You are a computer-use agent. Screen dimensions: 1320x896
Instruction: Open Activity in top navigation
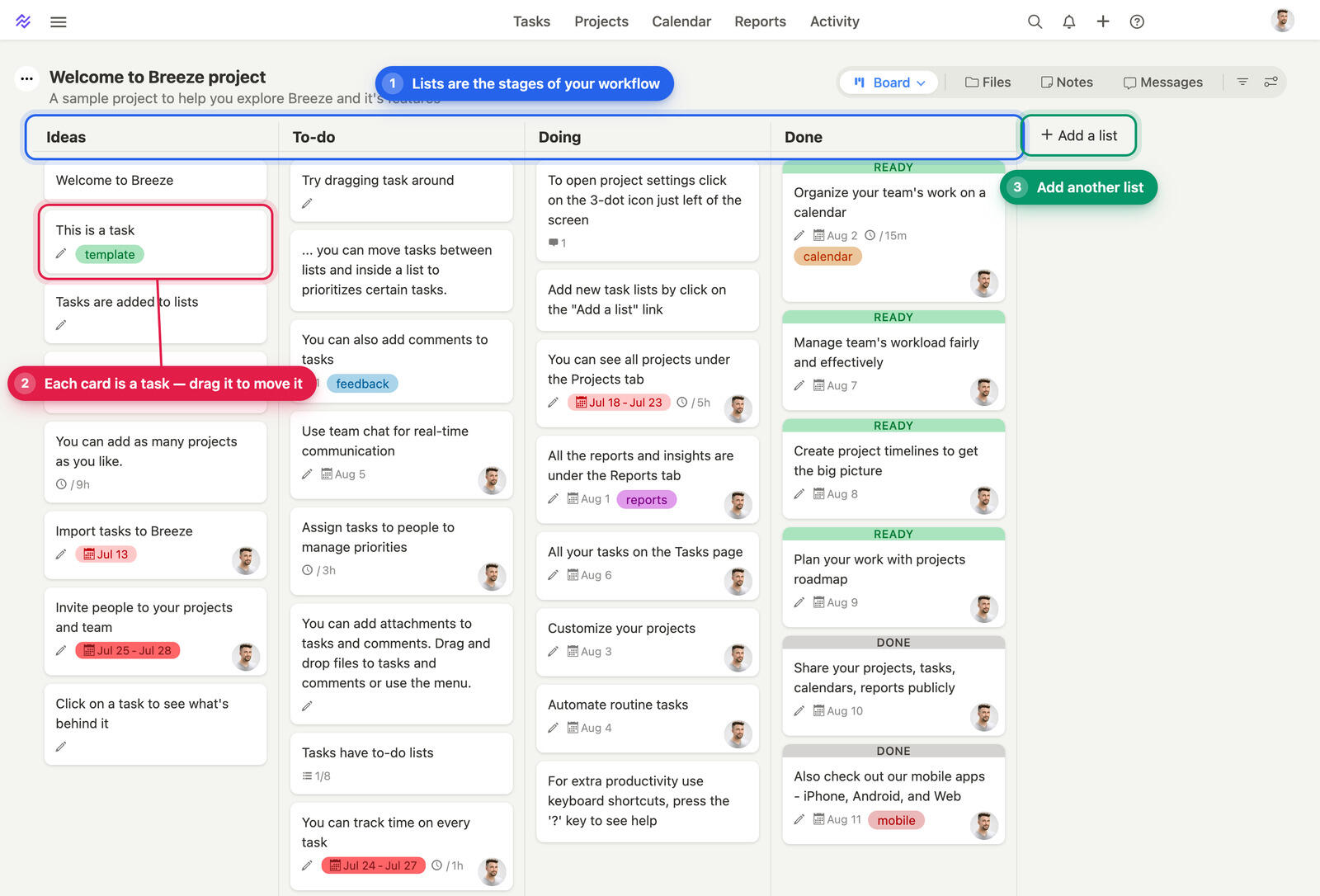pyautogui.click(x=834, y=21)
